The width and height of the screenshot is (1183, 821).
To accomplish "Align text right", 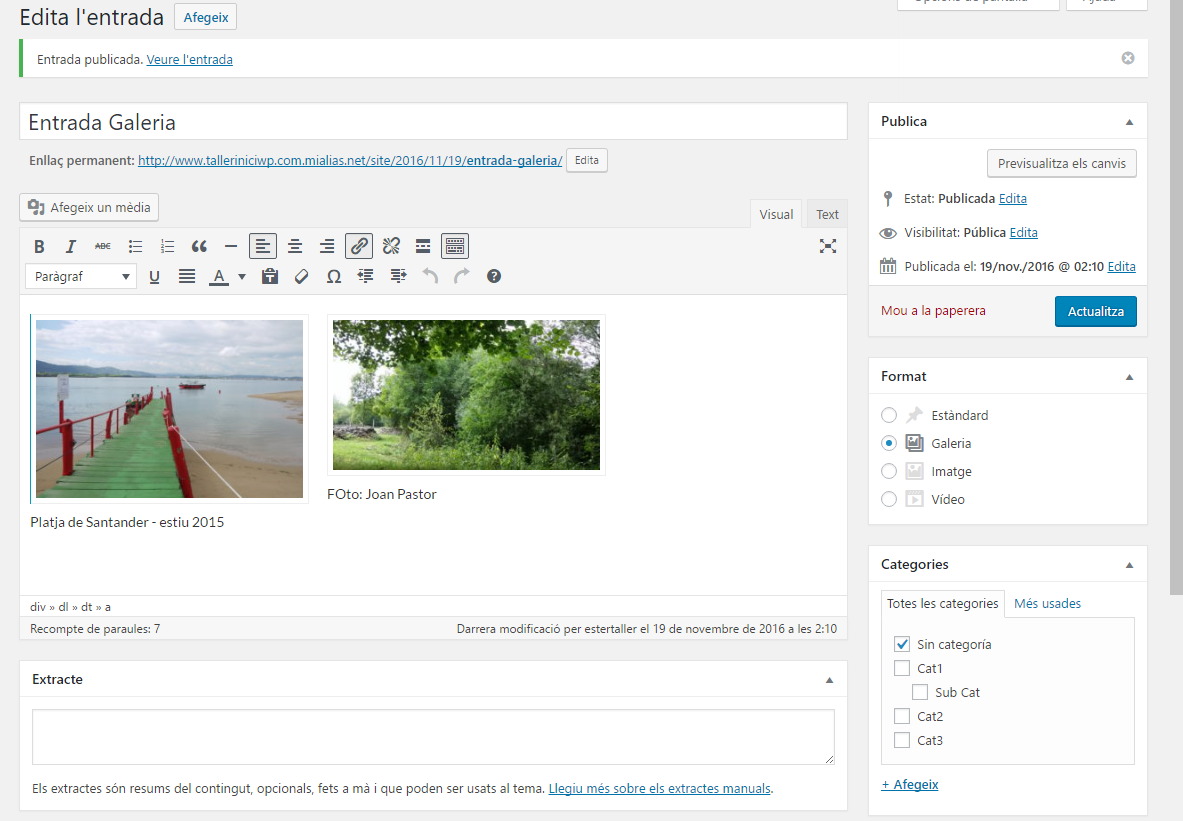I will coord(327,246).
